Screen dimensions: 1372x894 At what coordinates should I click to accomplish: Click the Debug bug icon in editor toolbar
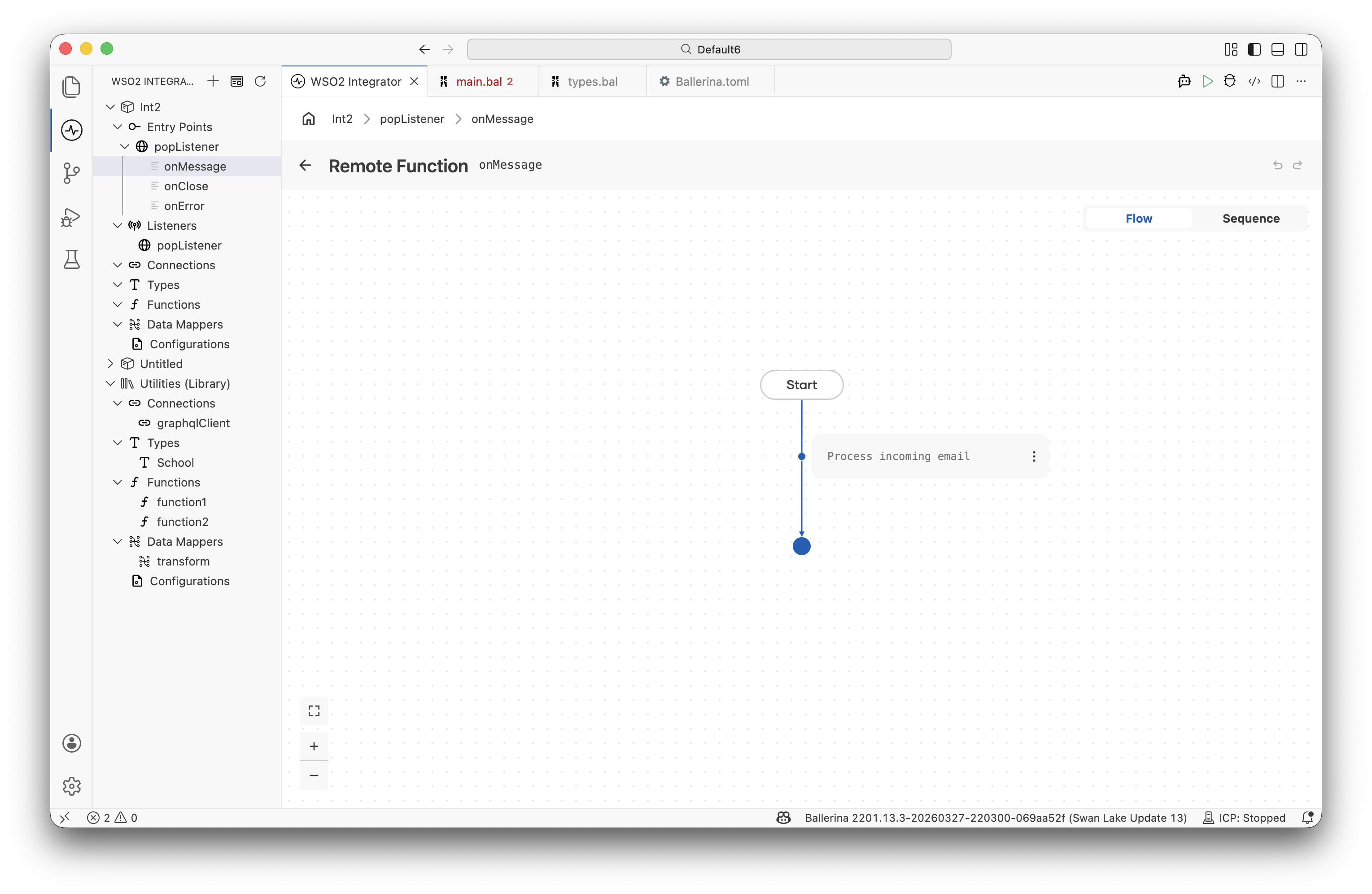1230,81
